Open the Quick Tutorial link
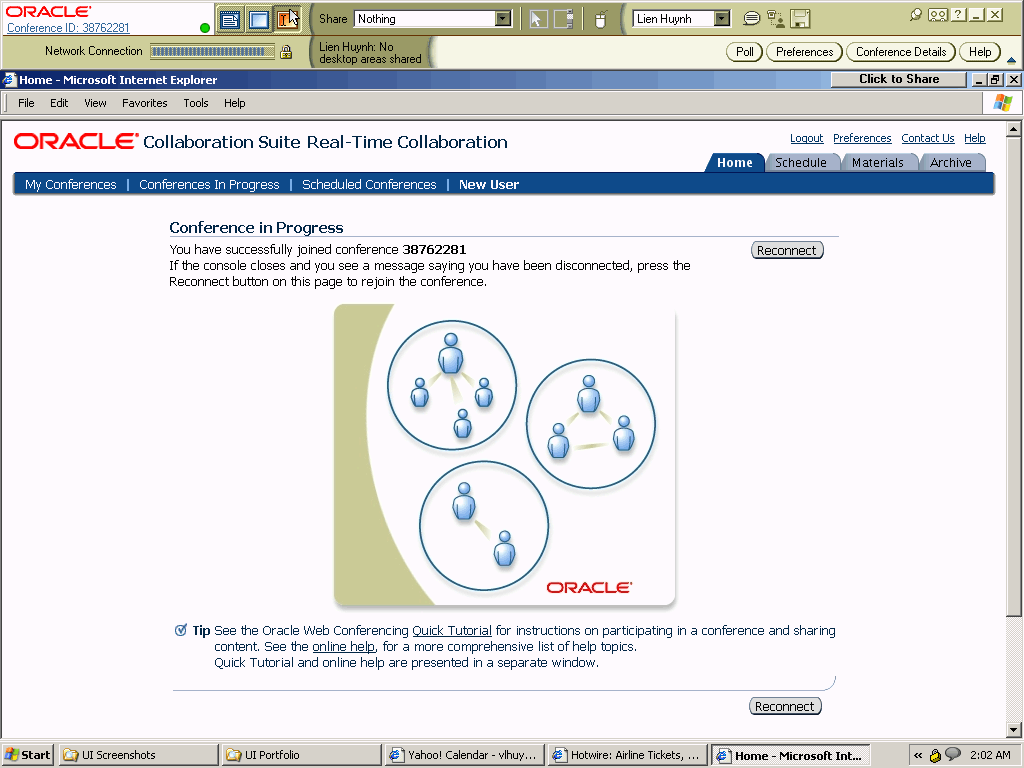 coord(452,631)
